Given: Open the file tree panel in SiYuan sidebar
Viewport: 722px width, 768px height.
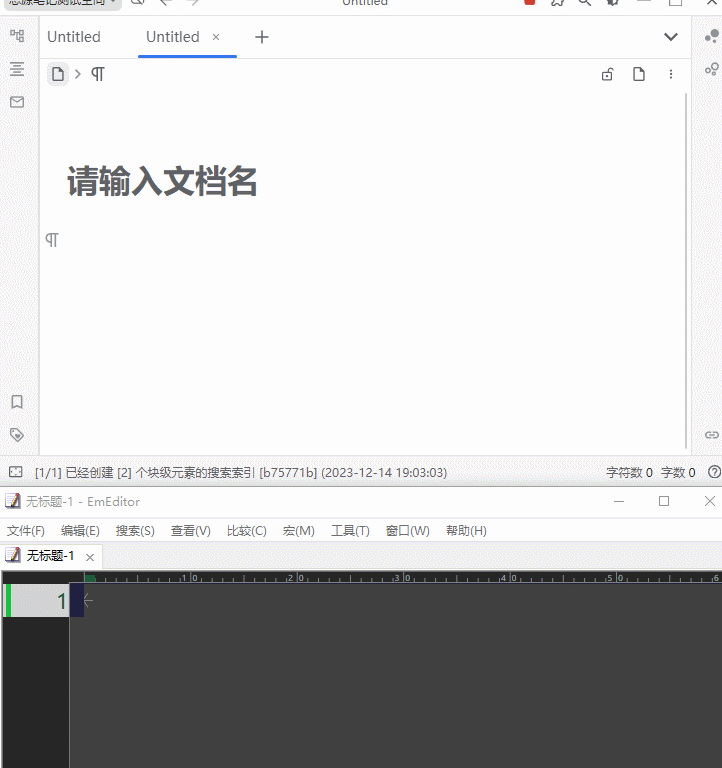Looking at the screenshot, I should tap(17, 36).
